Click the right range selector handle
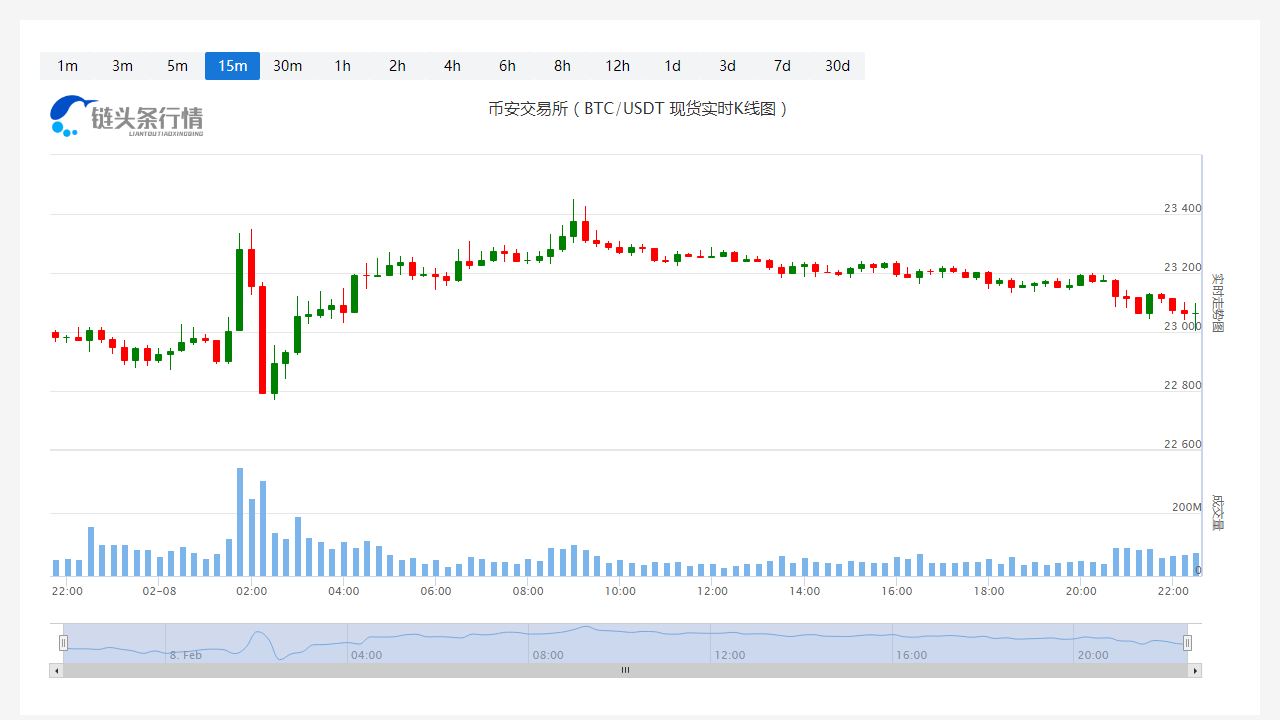Screen dimensions: 1280x720 (1187, 643)
